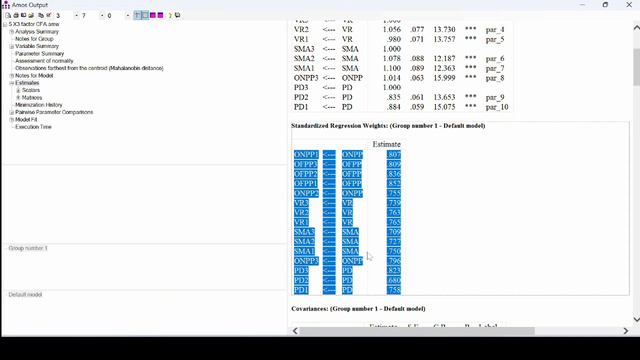Select the Estimates label in the tree
Image resolution: width=640 pixels, height=360 pixels.
(x=27, y=83)
